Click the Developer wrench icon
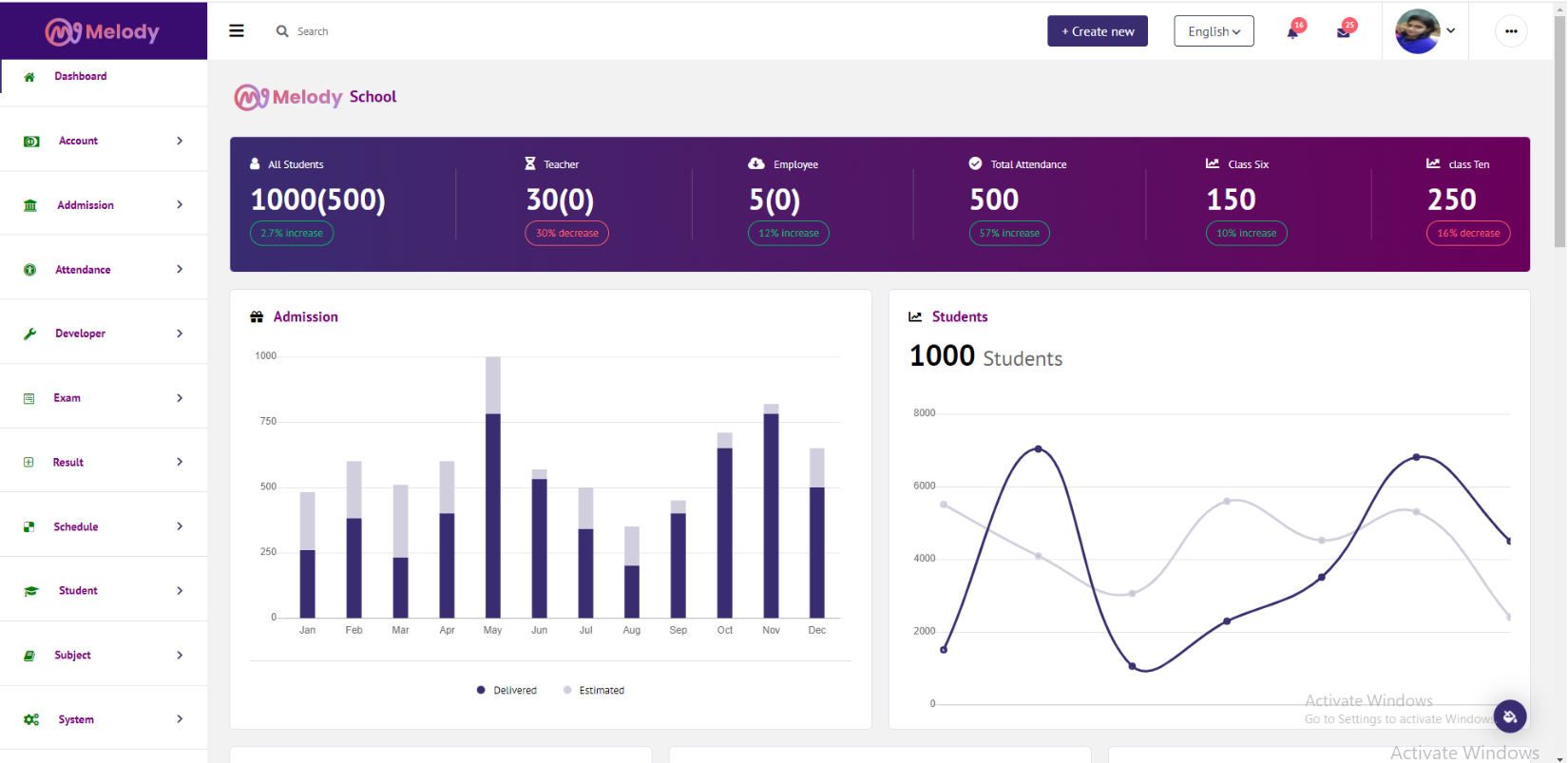 point(29,334)
